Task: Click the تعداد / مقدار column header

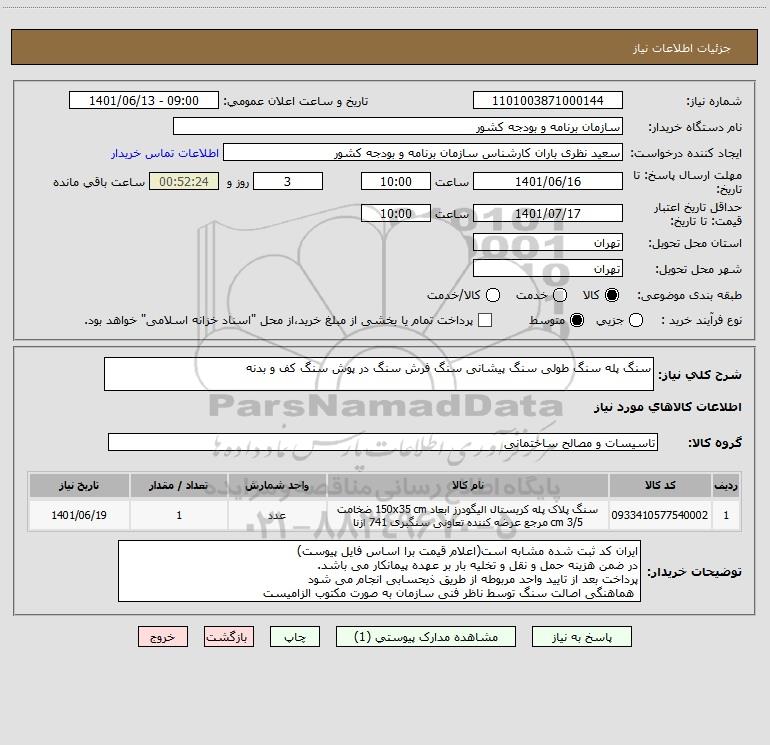Action: pyautogui.click(x=179, y=486)
